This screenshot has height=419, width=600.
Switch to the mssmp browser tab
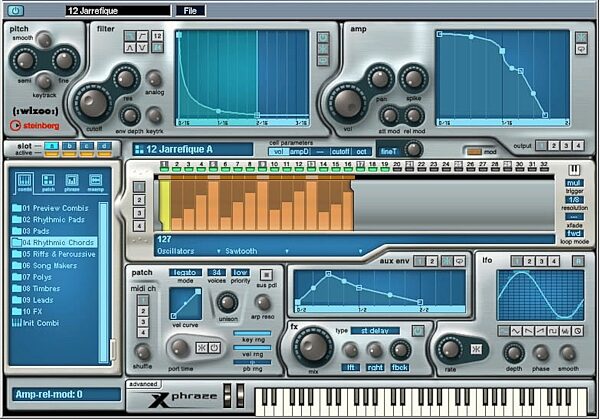[x=95, y=182]
